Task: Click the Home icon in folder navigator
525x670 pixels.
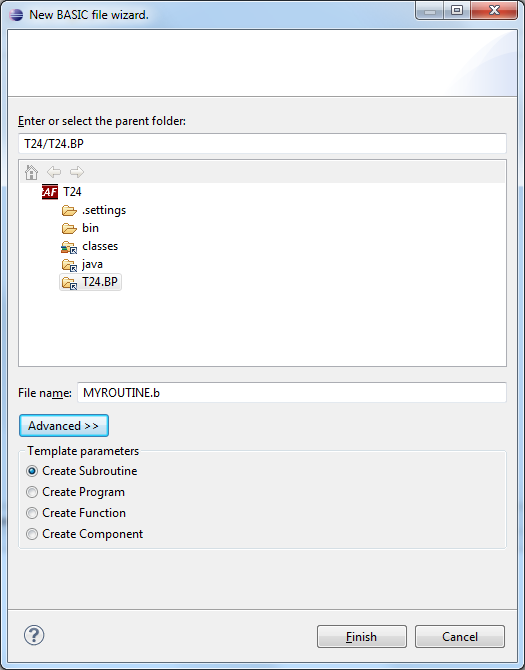Action: click(x=31, y=172)
